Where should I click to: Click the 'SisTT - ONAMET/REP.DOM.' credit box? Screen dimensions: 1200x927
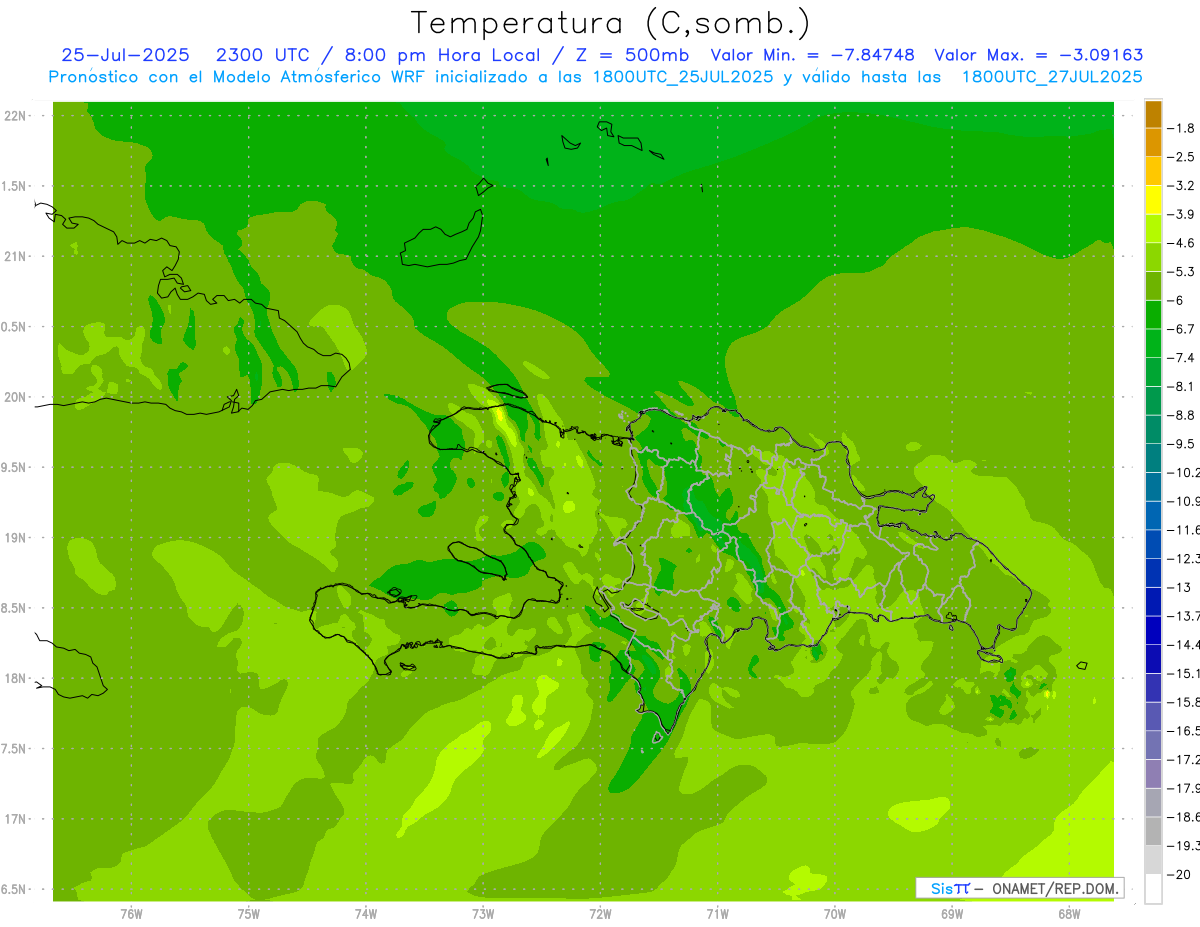1019,888
